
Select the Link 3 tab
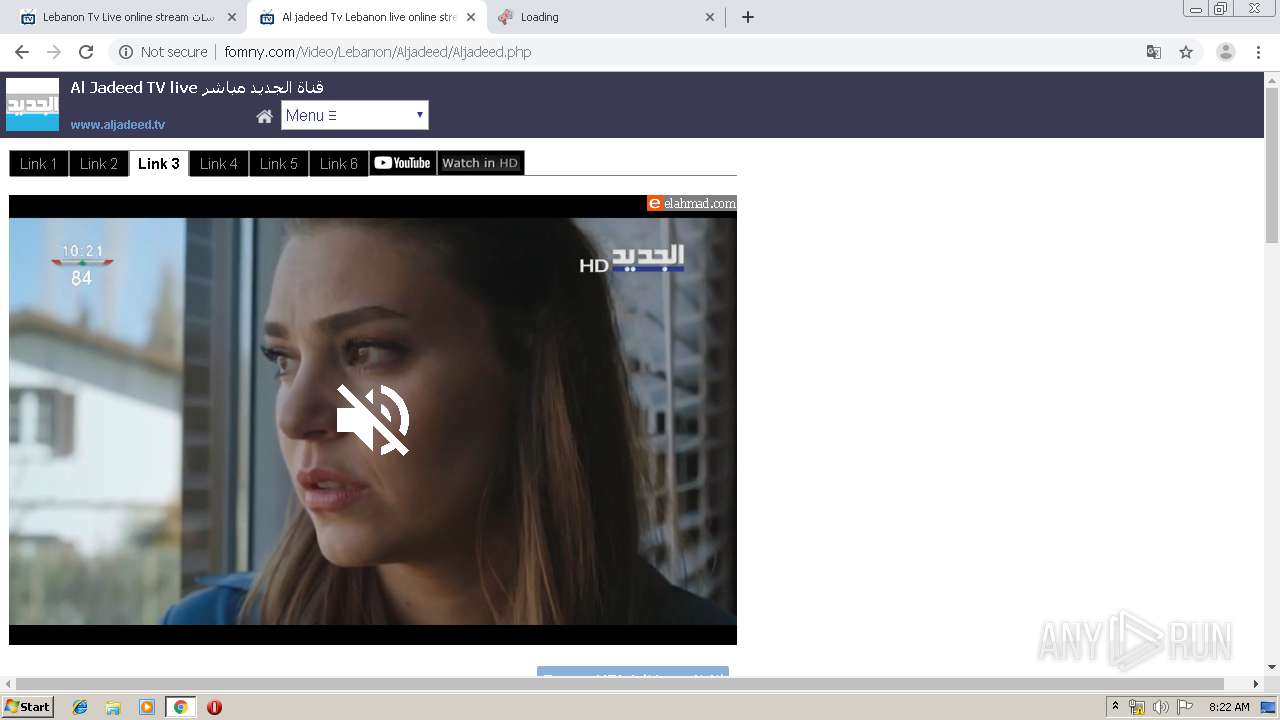tap(159, 163)
